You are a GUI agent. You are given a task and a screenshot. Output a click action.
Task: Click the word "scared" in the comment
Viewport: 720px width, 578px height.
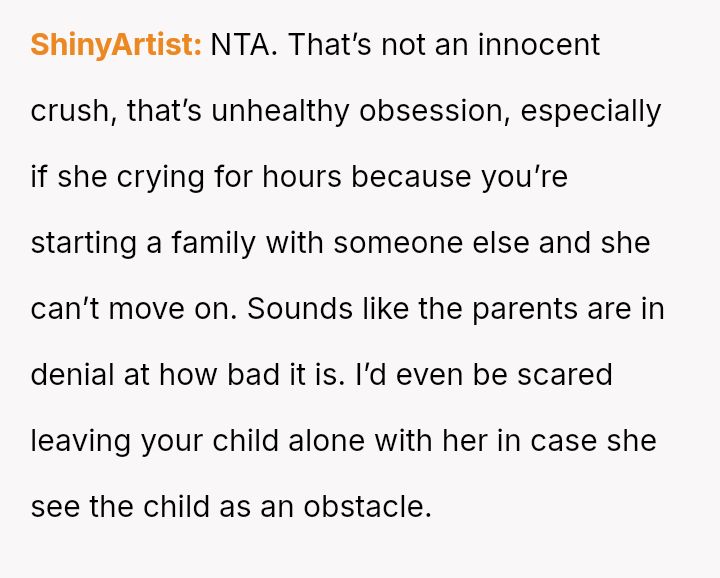563,375
